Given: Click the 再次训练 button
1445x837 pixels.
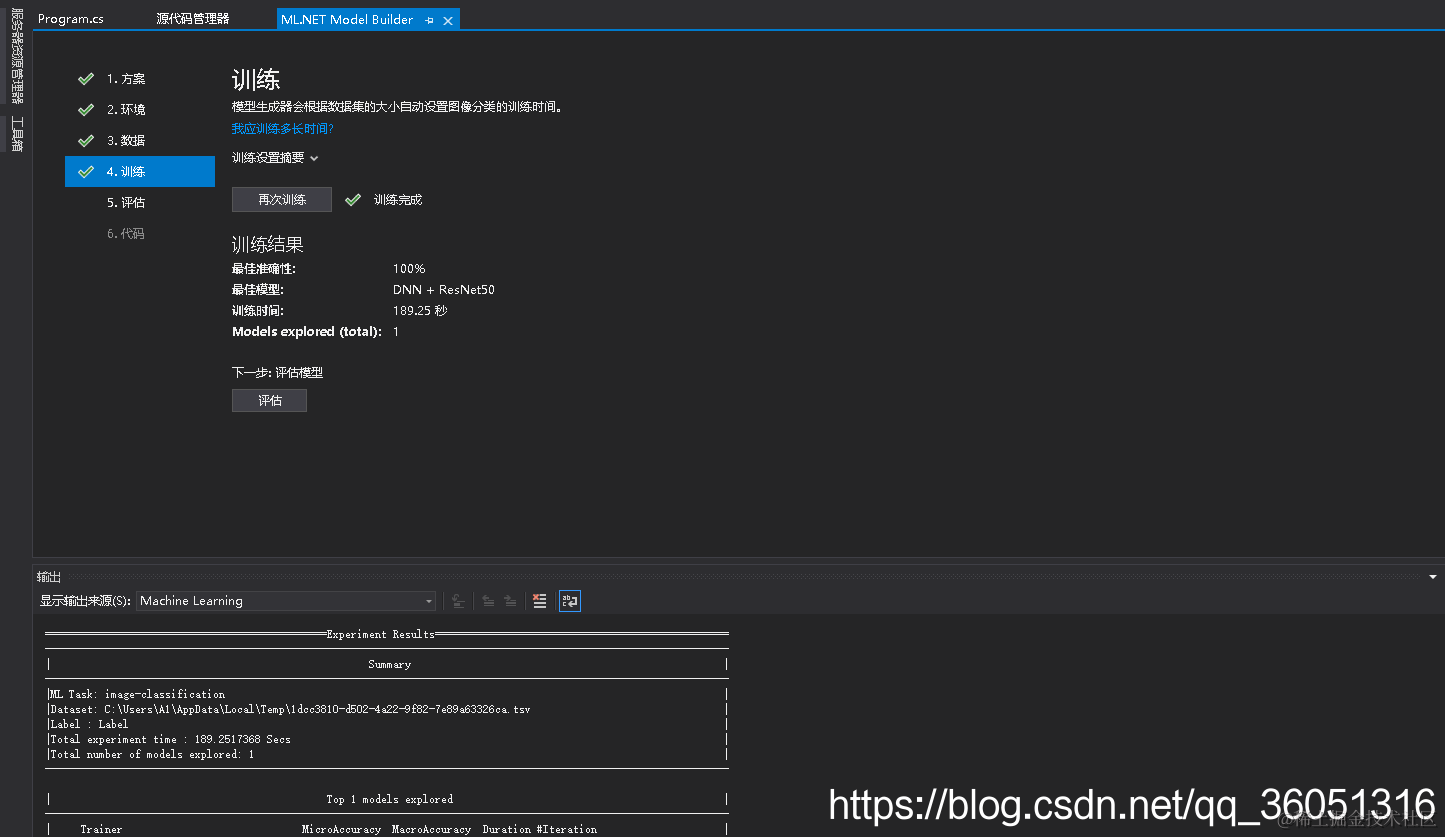Looking at the screenshot, I should (282, 200).
